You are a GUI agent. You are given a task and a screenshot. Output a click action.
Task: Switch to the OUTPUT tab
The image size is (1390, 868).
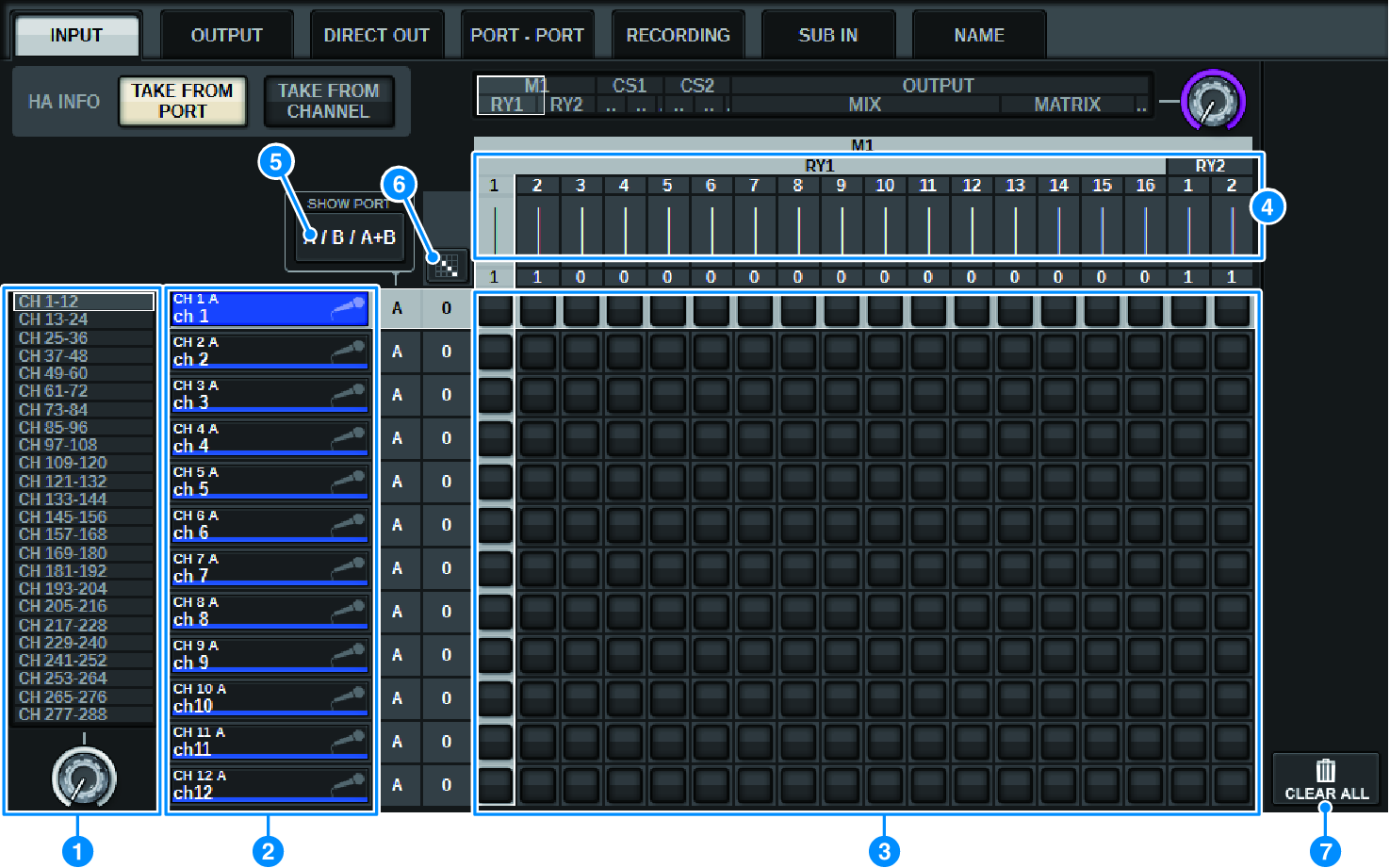(x=226, y=36)
